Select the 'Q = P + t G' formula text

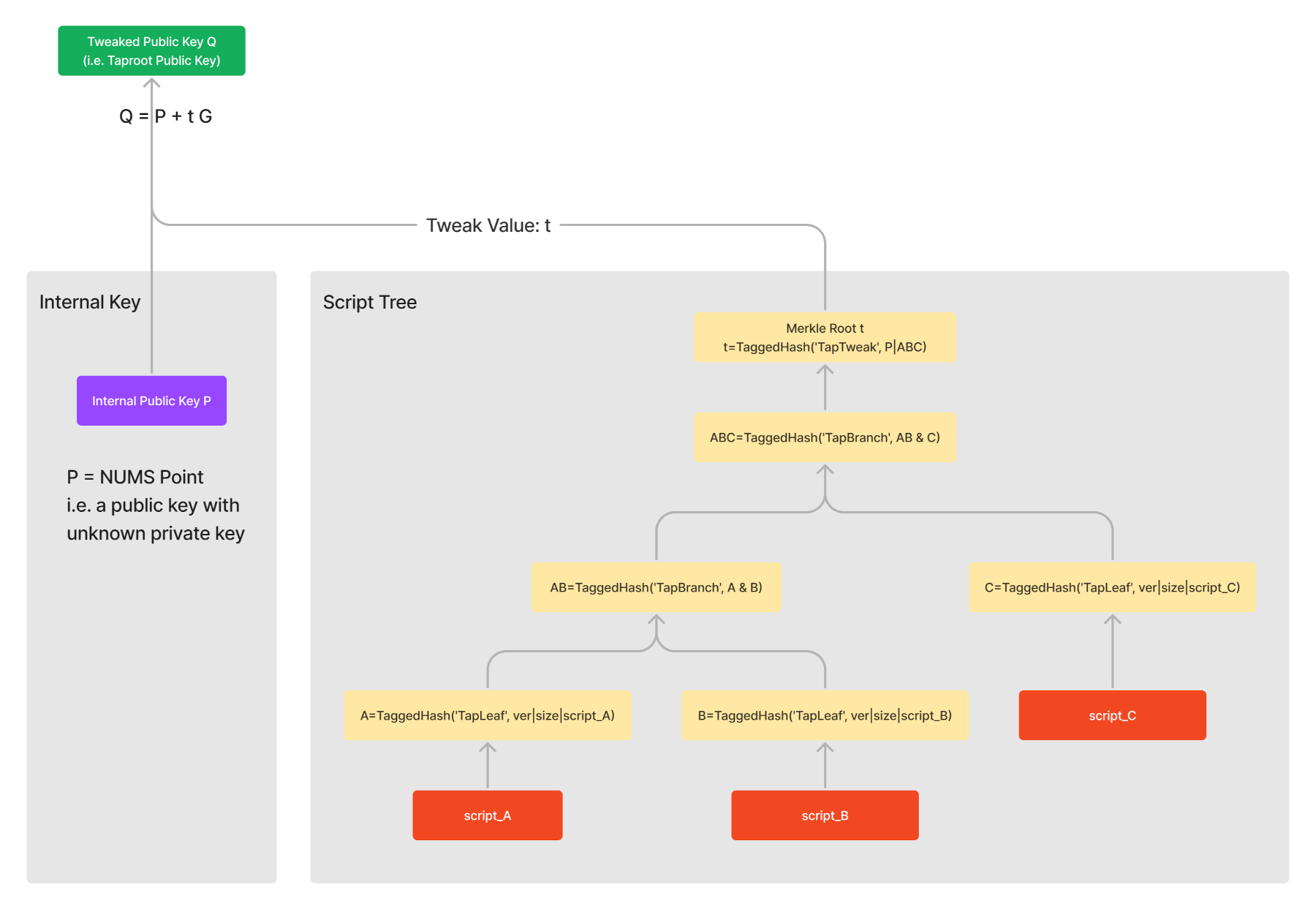click(x=166, y=116)
